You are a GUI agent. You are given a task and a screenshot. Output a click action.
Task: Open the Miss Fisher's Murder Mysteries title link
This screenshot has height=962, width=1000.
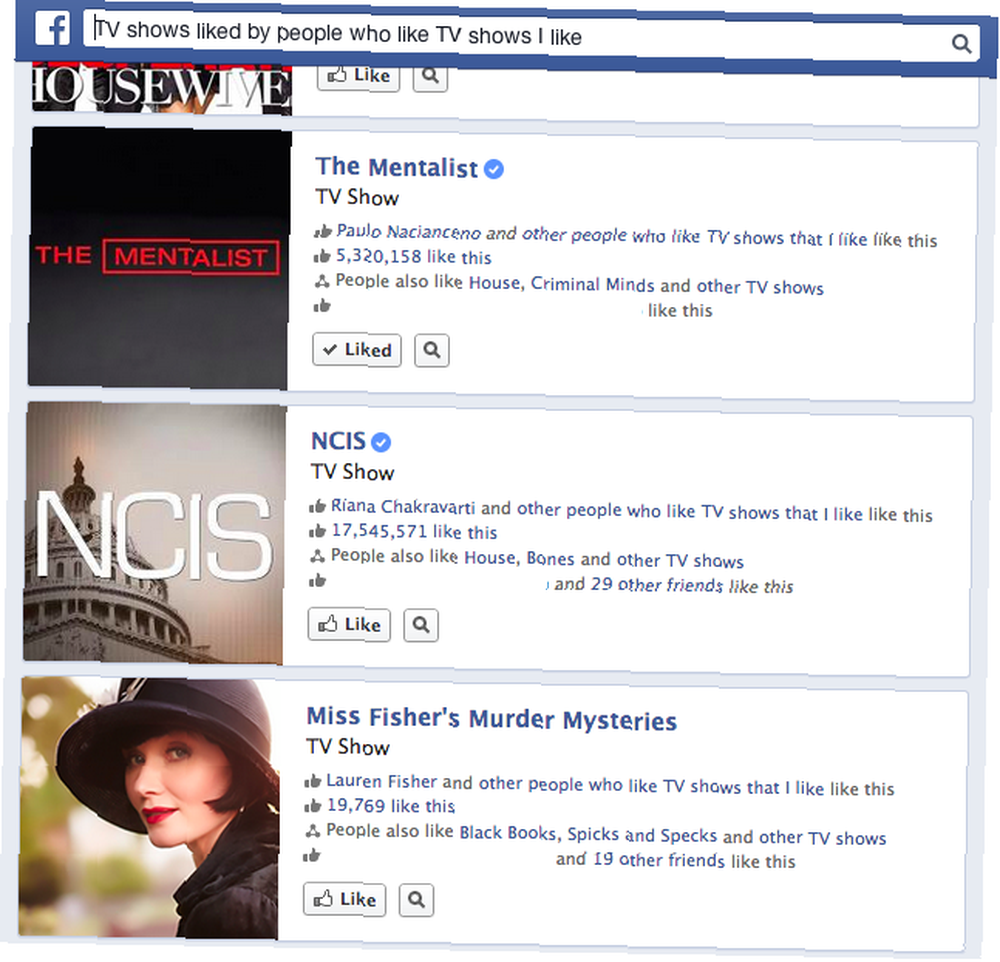pos(492,718)
